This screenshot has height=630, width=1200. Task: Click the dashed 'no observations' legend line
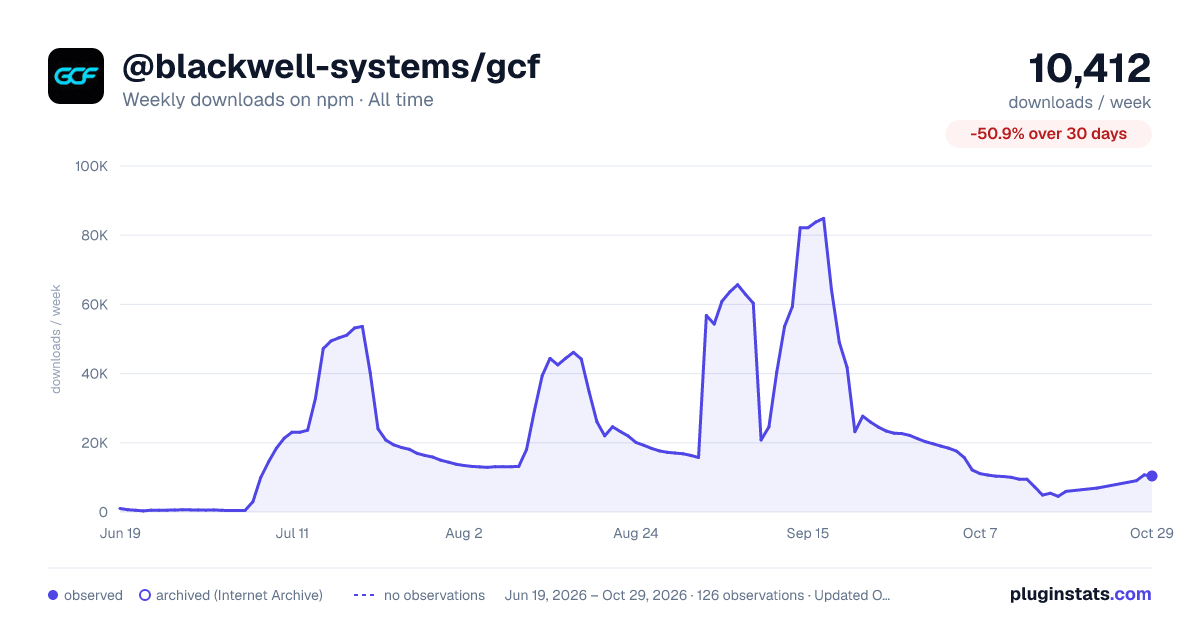pyautogui.click(x=363, y=595)
